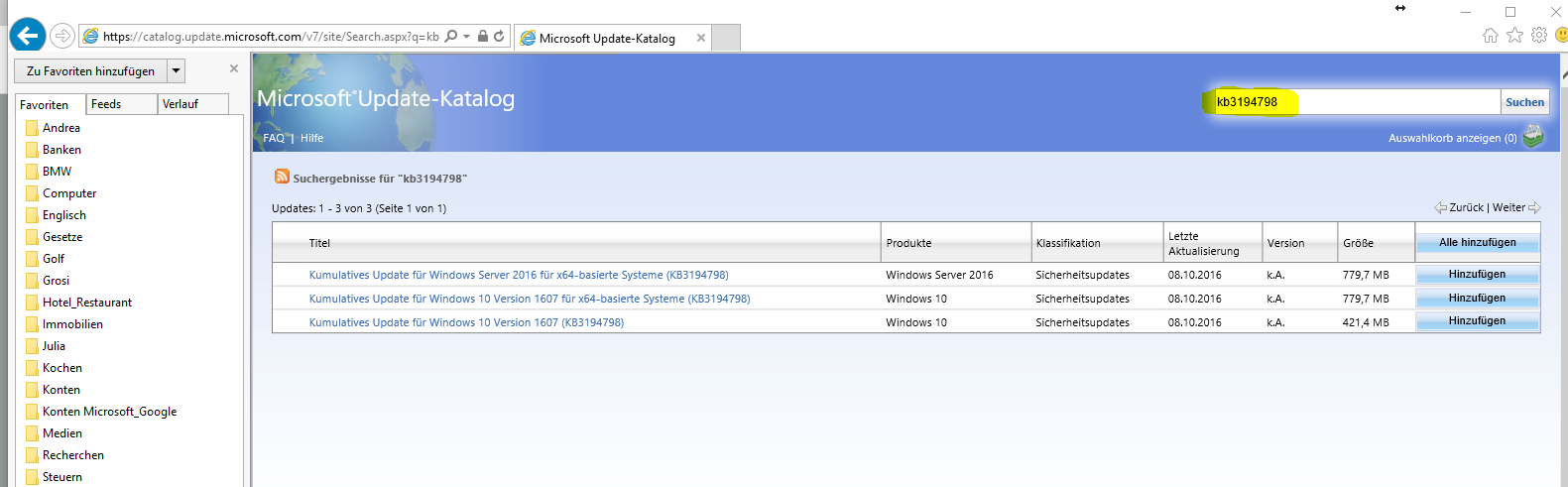Click the basket icon beside Auswahlkorb anzeigen
The image size is (1568, 487).
[1533, 136]
